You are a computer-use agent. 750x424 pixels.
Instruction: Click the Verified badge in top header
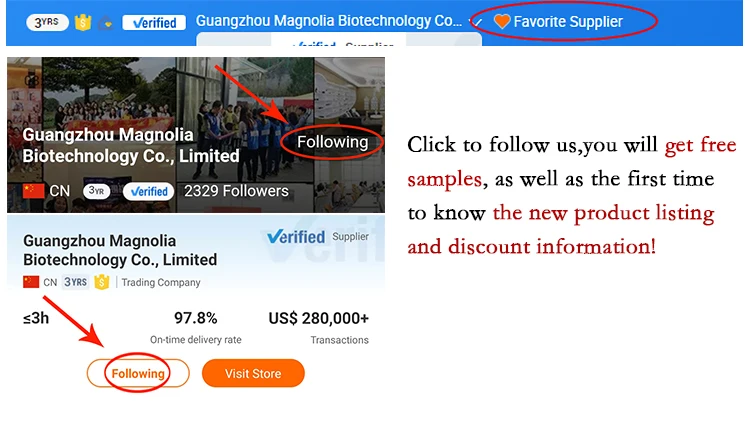[154, 22]
